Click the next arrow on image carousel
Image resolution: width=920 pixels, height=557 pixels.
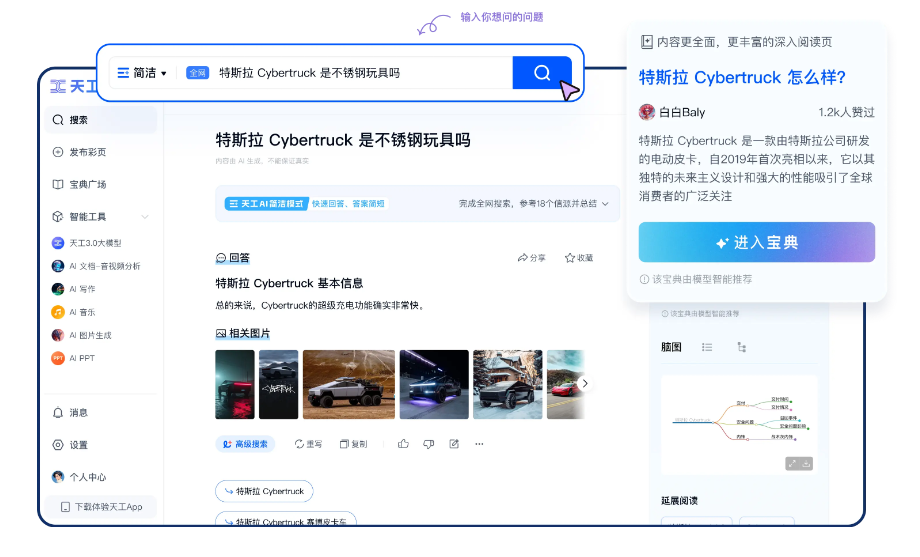584,383
